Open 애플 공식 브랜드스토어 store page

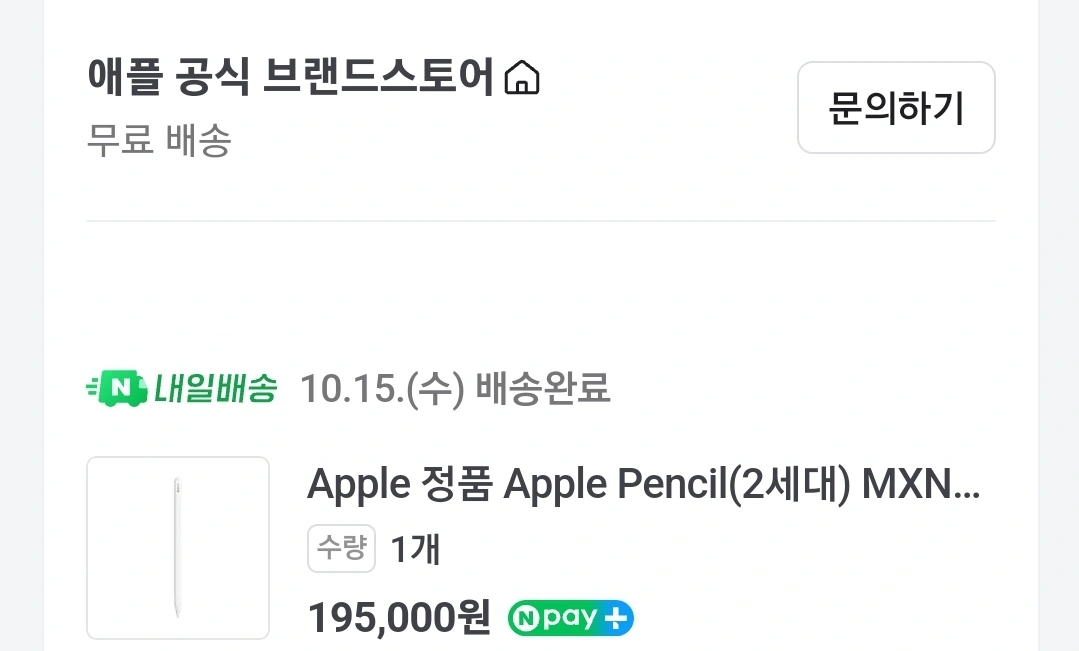pos(290,78)
